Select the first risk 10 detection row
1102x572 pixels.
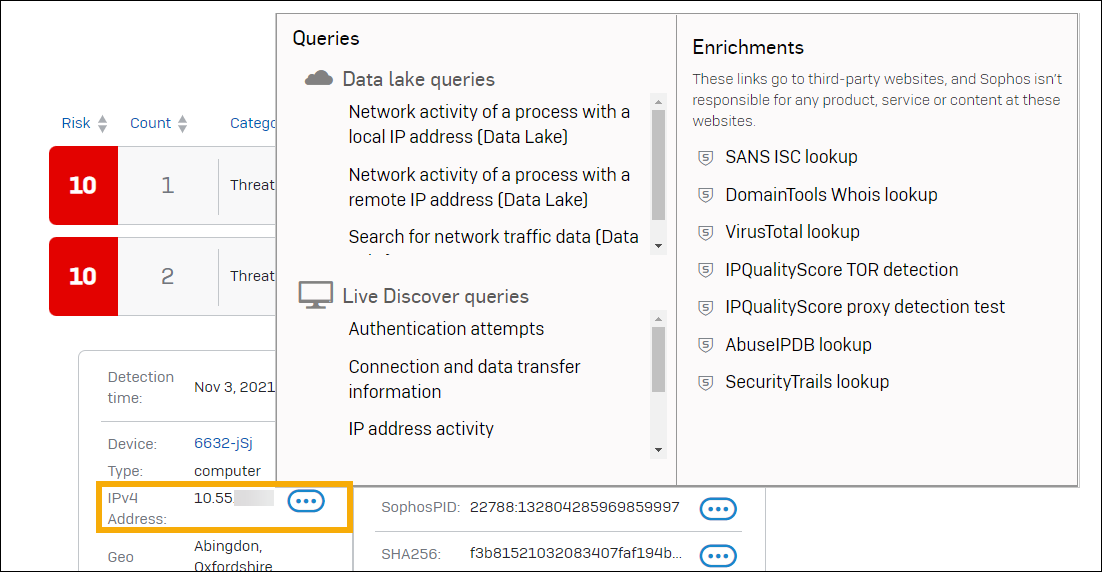162,185
